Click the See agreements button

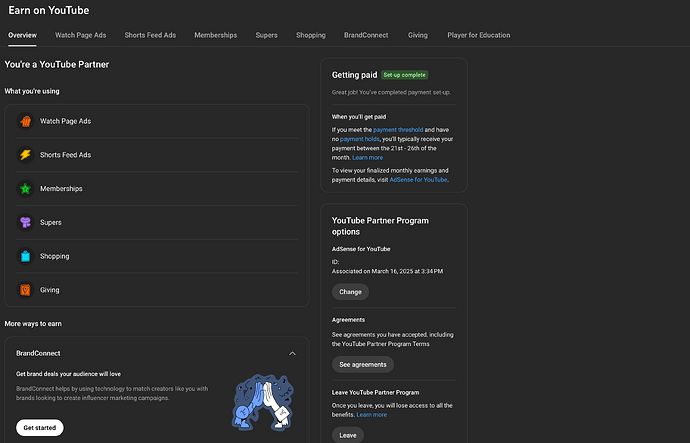[363, 364]
